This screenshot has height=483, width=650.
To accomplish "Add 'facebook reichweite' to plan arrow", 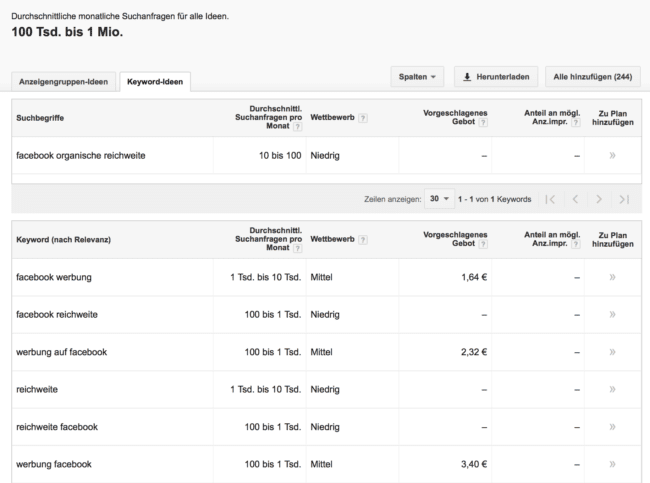I will click(612, 314).
